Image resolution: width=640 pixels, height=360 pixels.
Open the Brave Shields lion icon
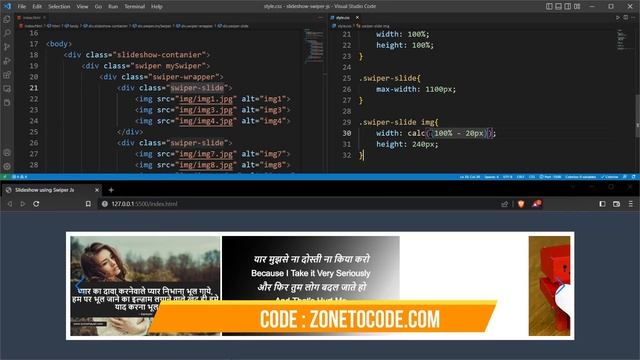521,204
